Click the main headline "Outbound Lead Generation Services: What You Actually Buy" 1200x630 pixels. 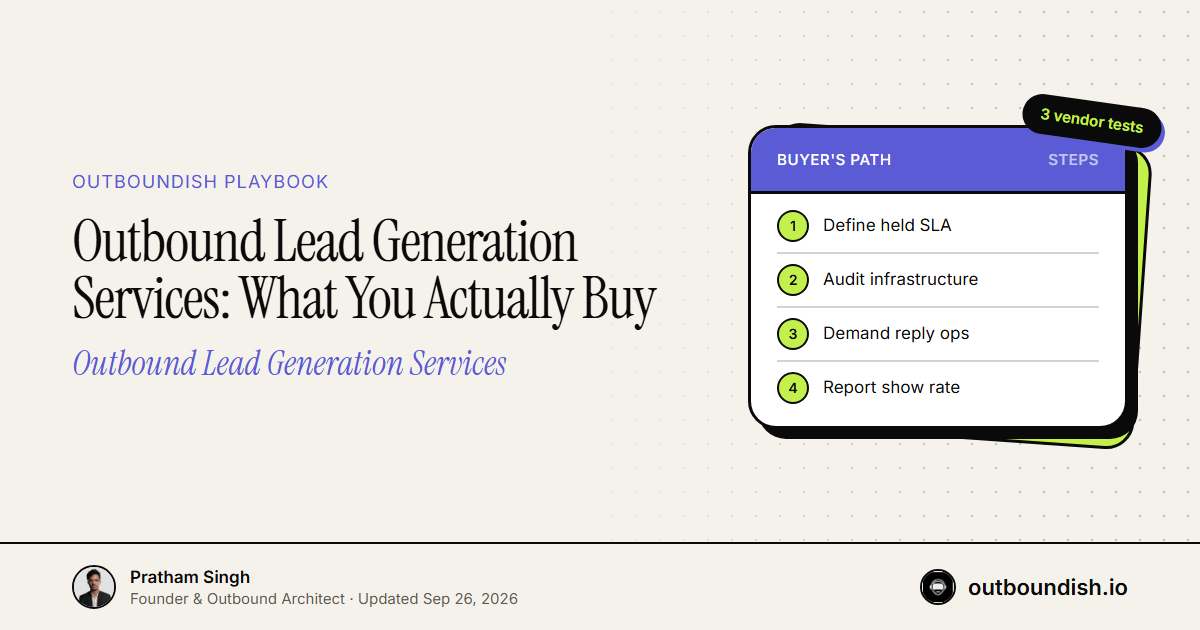point(365,271)
